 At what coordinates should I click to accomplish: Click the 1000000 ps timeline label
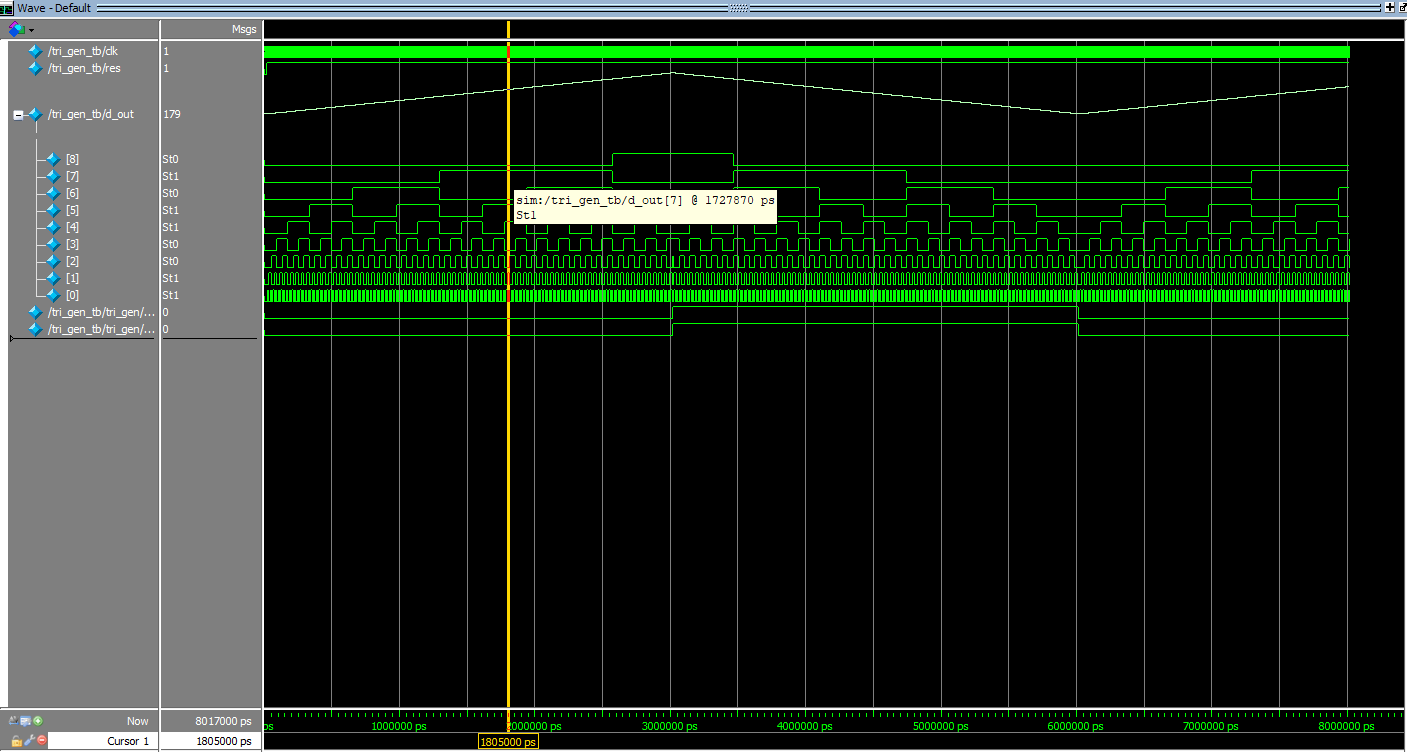coord(399,727)
